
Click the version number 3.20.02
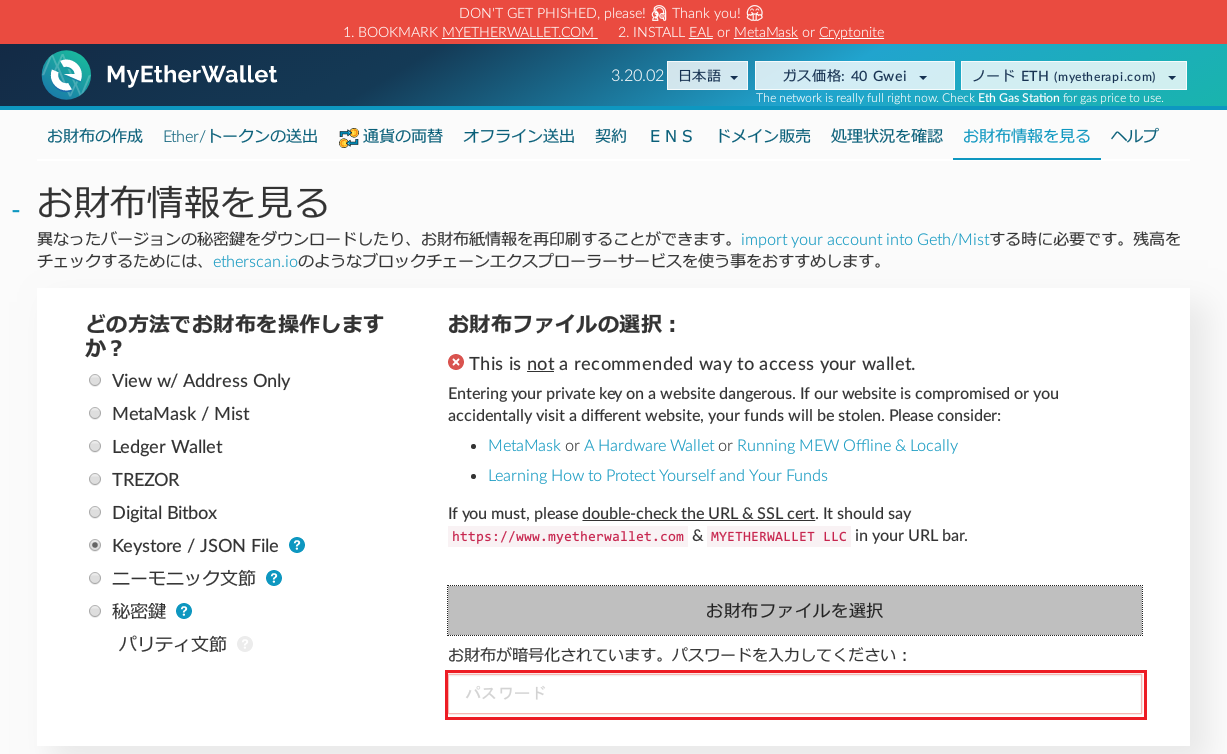point(637,76)
